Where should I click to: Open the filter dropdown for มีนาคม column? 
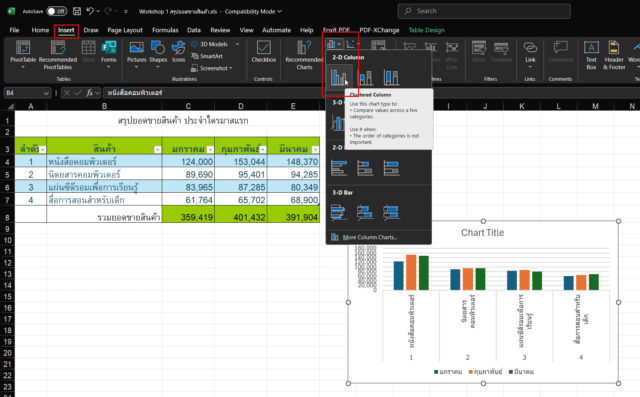click(315, 150)
